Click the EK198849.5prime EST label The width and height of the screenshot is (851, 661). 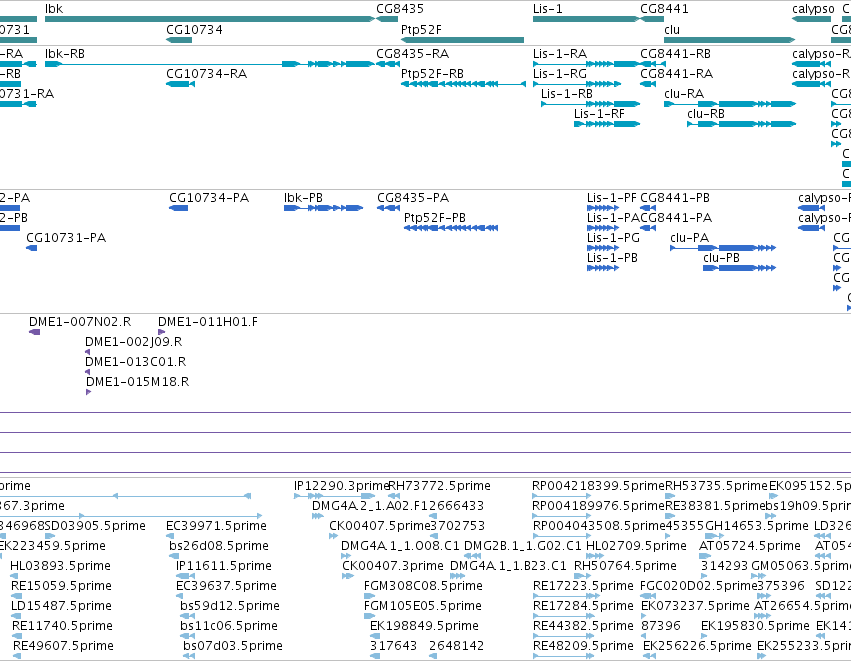click(x=424, y=627)
